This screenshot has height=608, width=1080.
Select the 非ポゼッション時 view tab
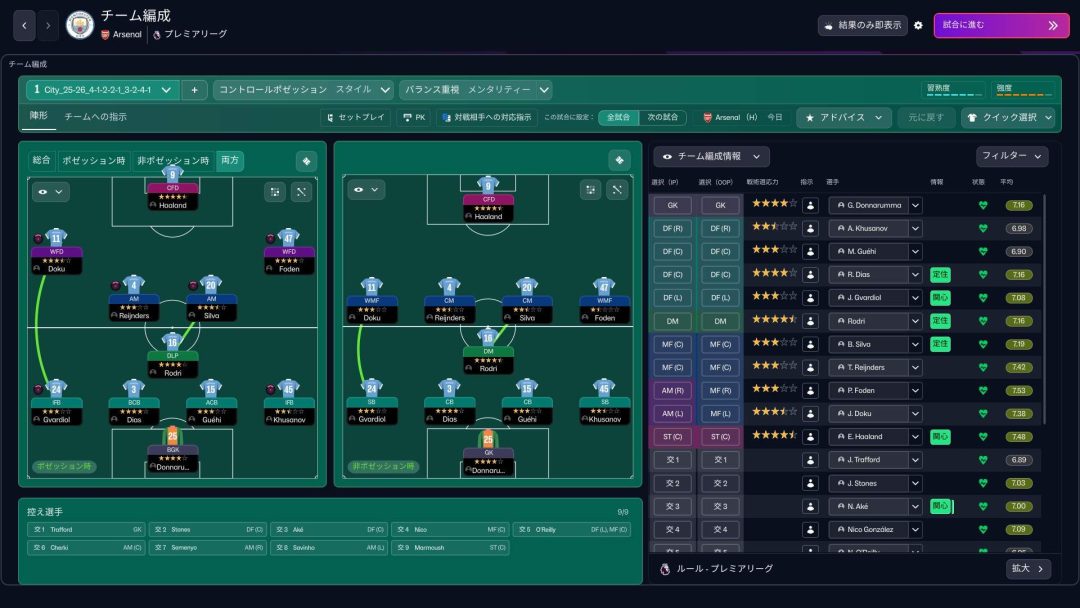coord(174,160)
